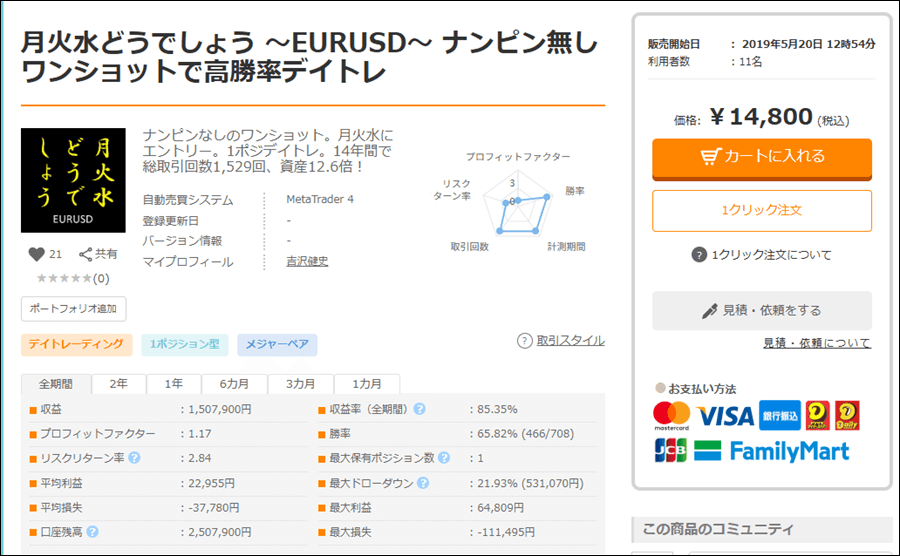The width and height of the screenshot is (900, 556).
Task: Click the ポートフォリオ追加 button
Action: [x=73, y=308]
